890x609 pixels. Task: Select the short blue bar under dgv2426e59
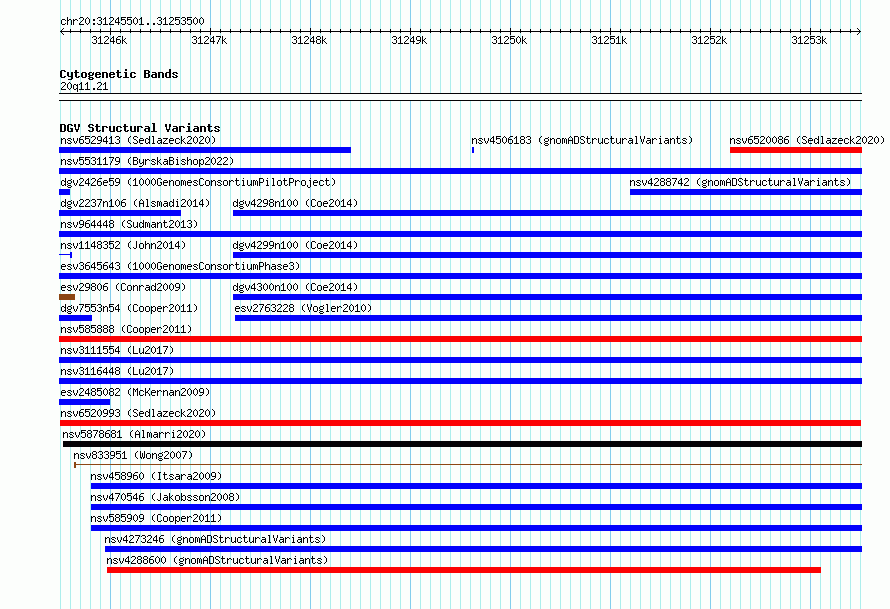(x=65, y=192)
